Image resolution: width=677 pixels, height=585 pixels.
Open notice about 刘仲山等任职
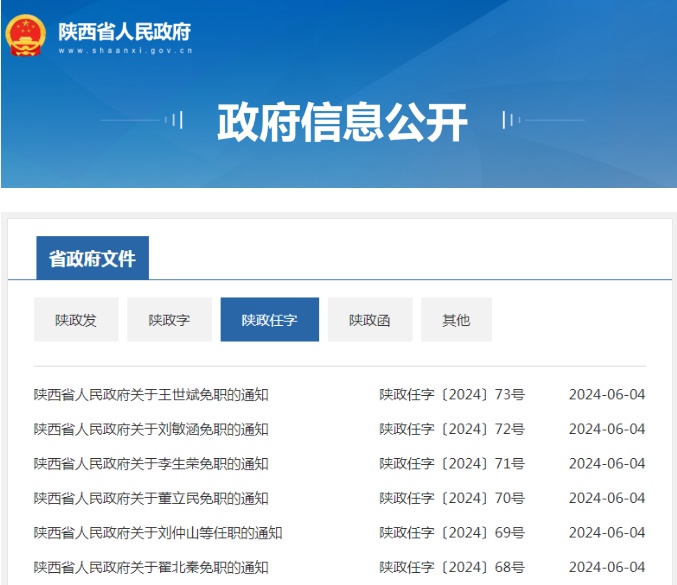pos(158,533)
